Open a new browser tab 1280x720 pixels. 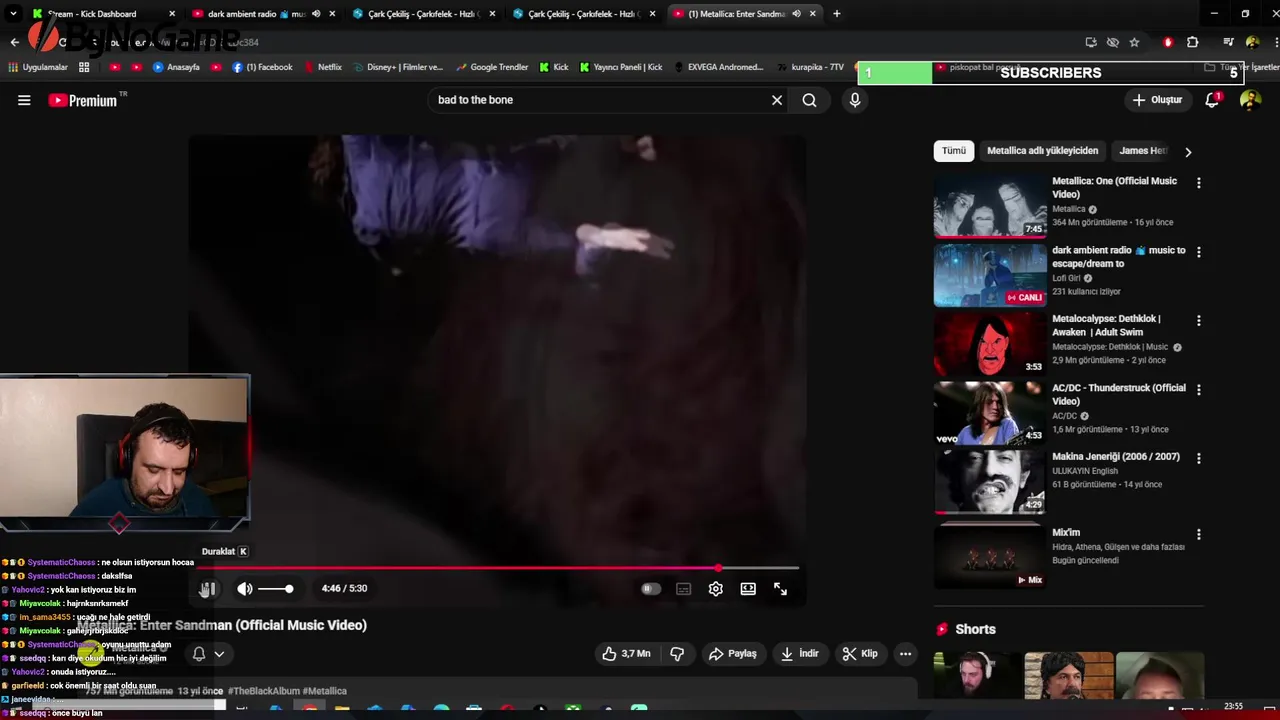(837, 14)
